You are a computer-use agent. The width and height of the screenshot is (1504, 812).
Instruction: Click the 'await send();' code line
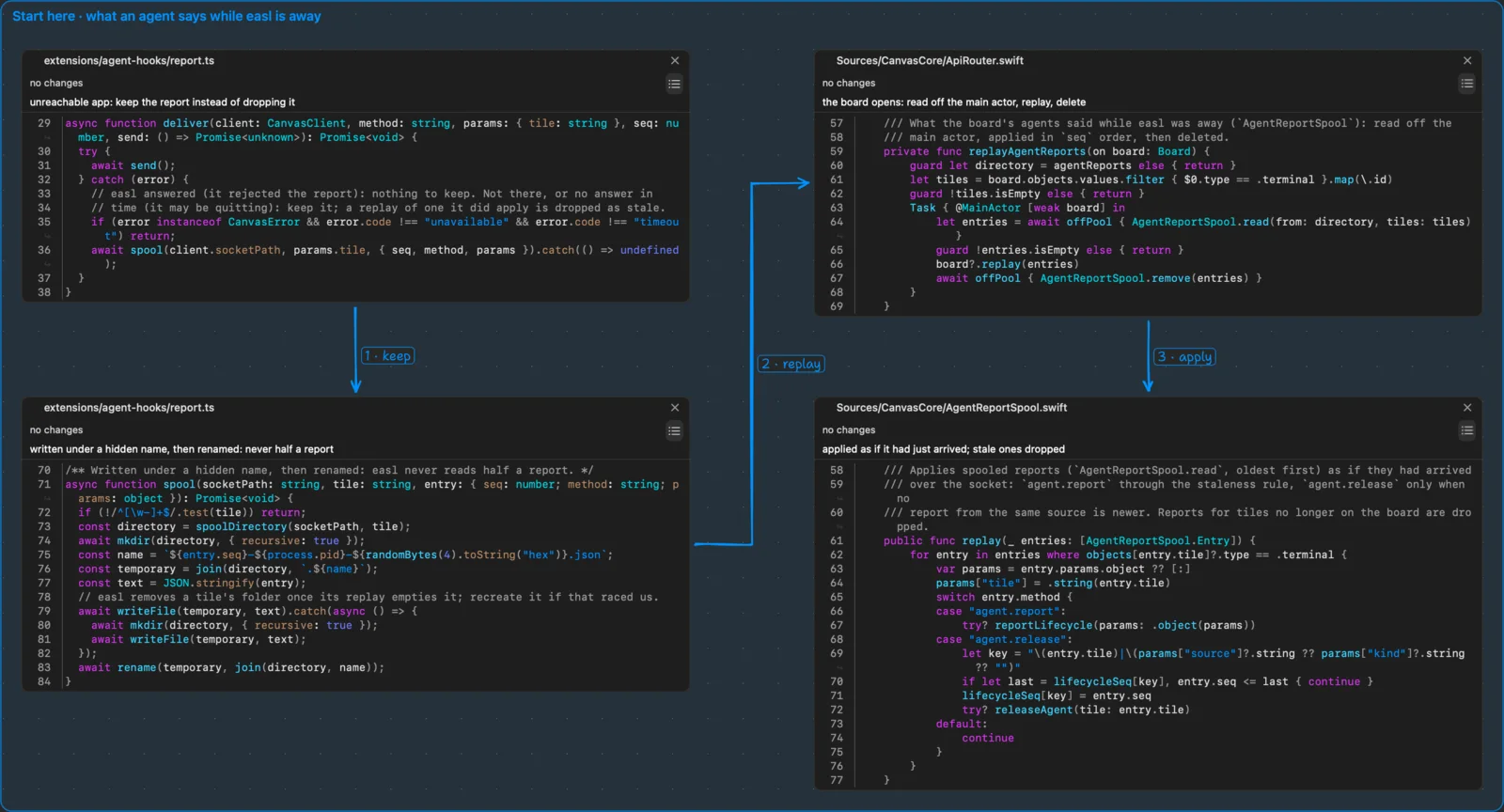click(133, 165)
